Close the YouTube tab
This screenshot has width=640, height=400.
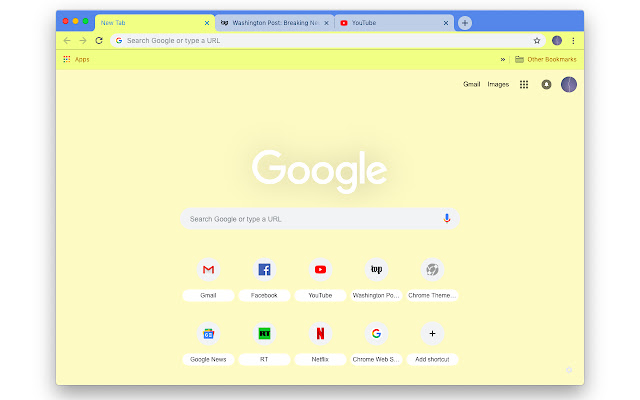pos(446,23)
